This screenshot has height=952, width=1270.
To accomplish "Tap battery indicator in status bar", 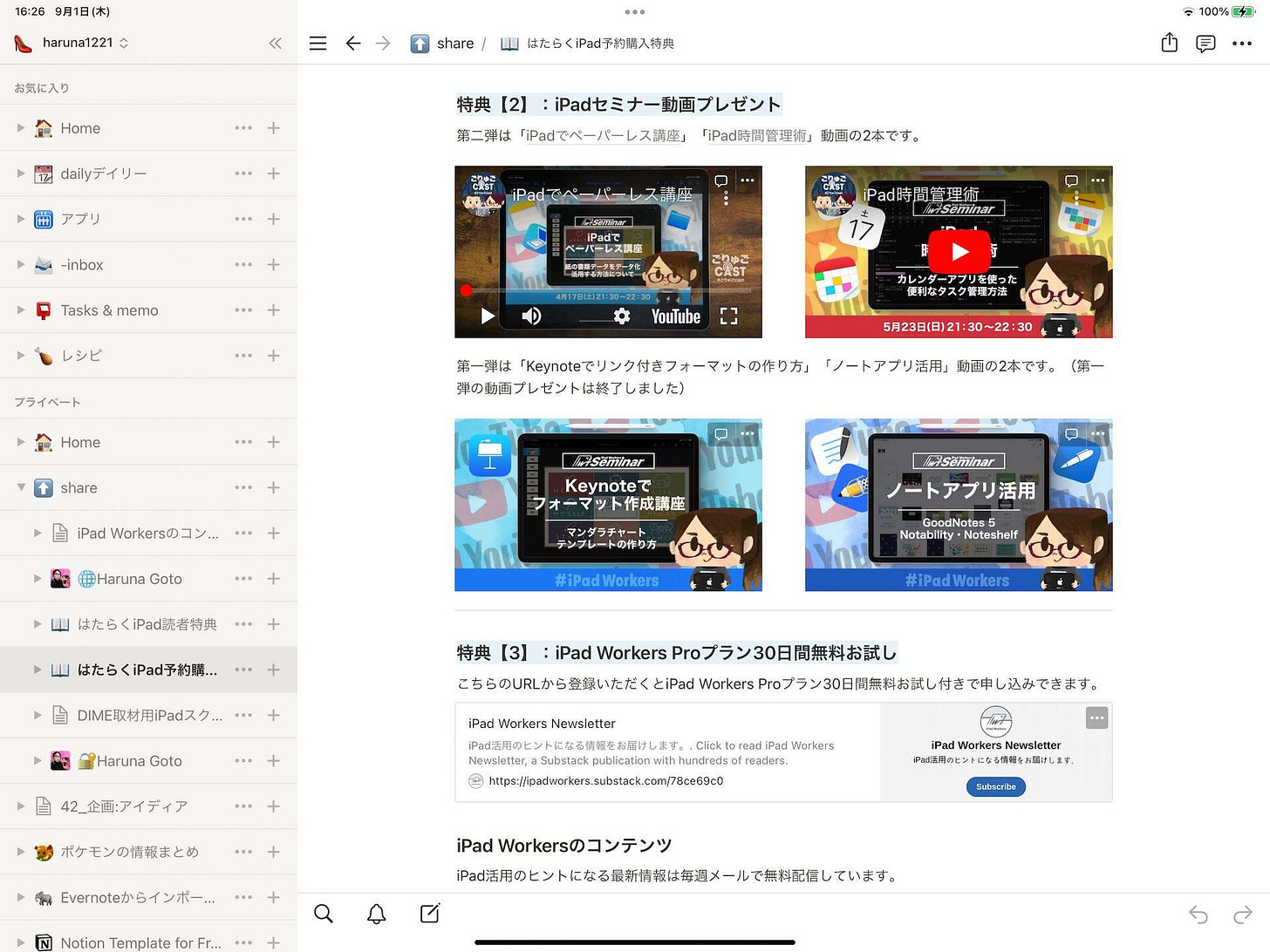I will pyautogui.click(x=1243, y=11).
